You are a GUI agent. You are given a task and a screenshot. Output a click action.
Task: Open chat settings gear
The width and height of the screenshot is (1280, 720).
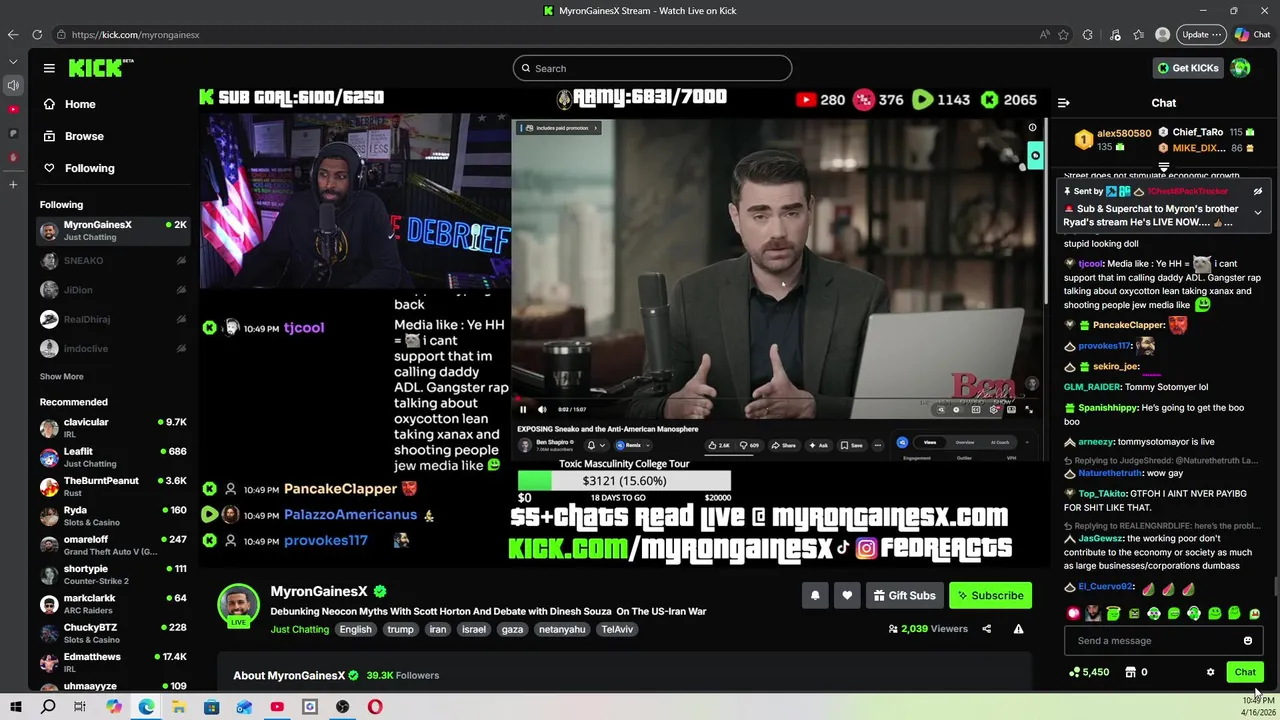coord(1210,672)
